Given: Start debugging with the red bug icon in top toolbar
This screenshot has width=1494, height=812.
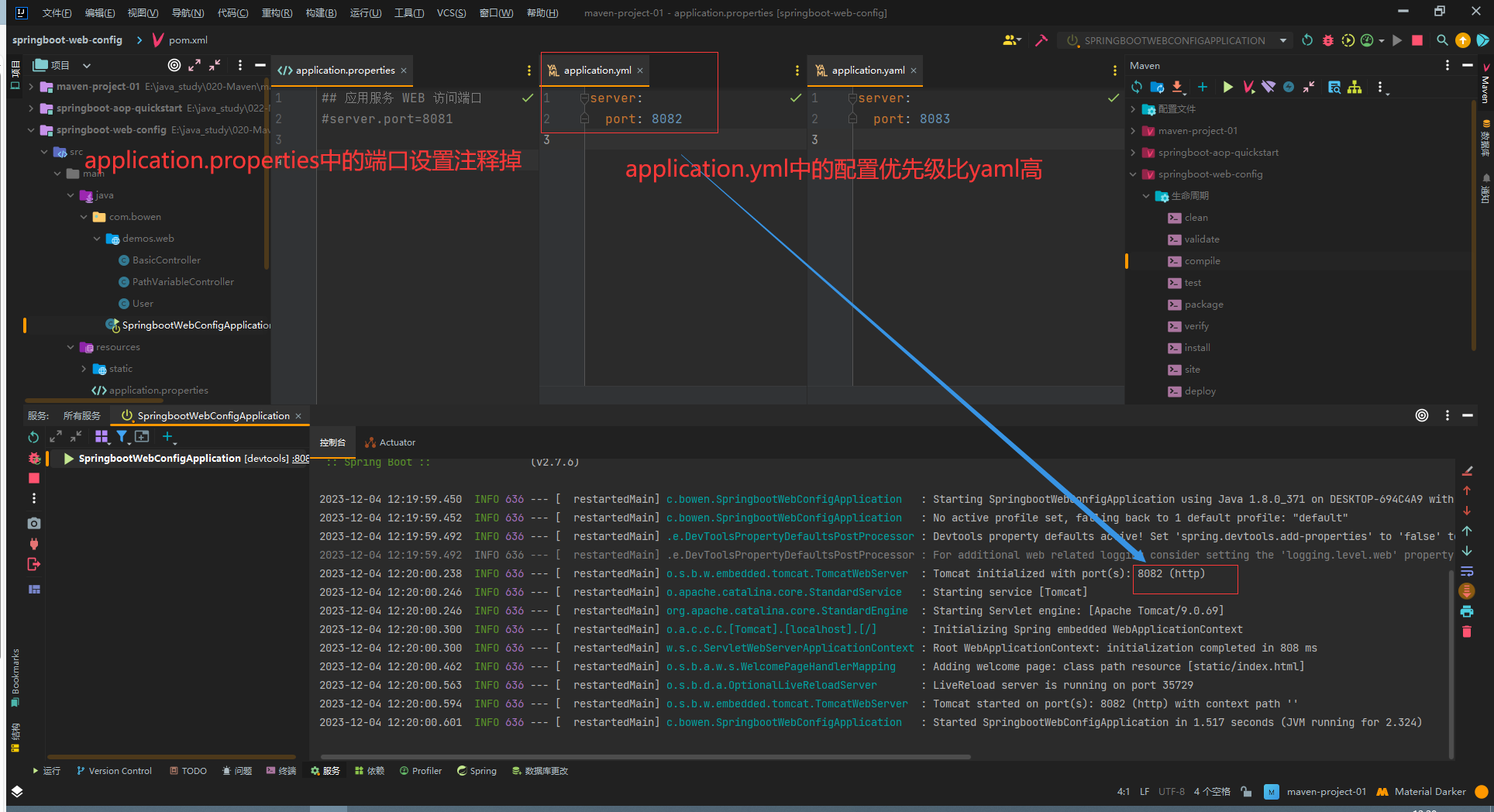Looking at the screenshot, I should (1328, 40).
